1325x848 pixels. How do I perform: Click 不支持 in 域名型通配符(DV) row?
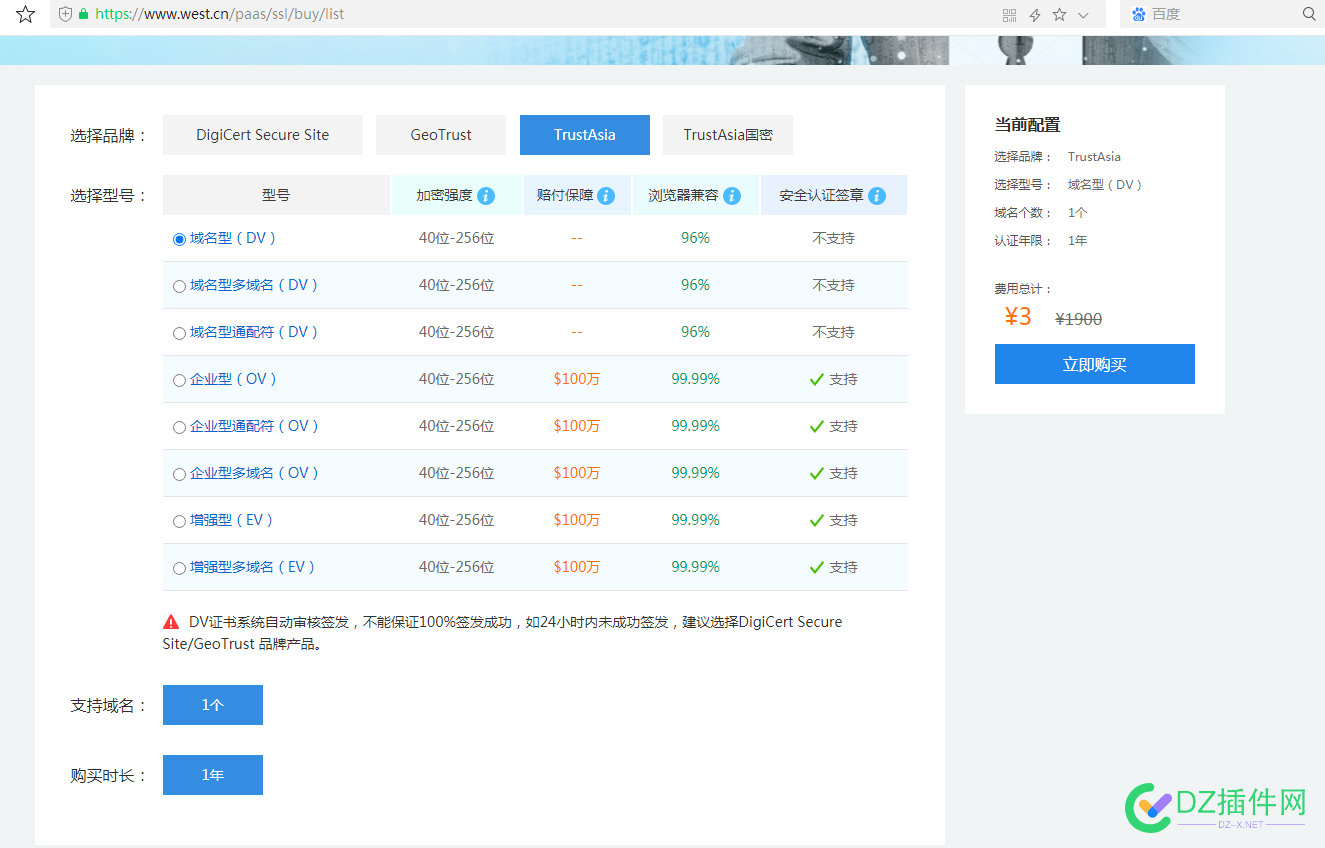coord(834,332)
